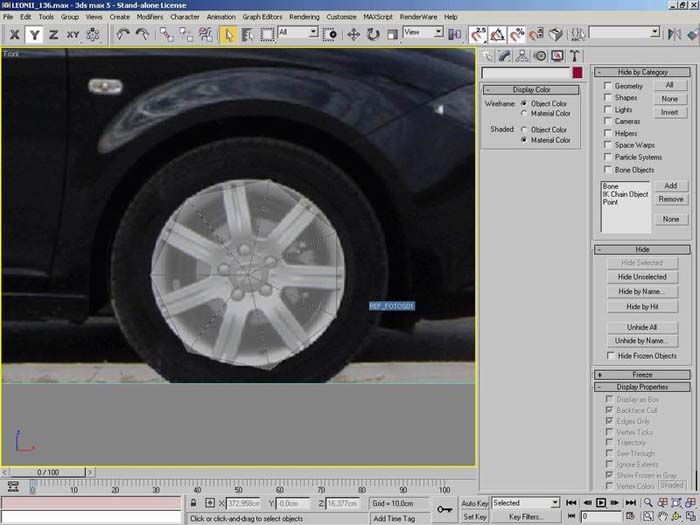Open the Graph Editors menu

tap(260, 17)
